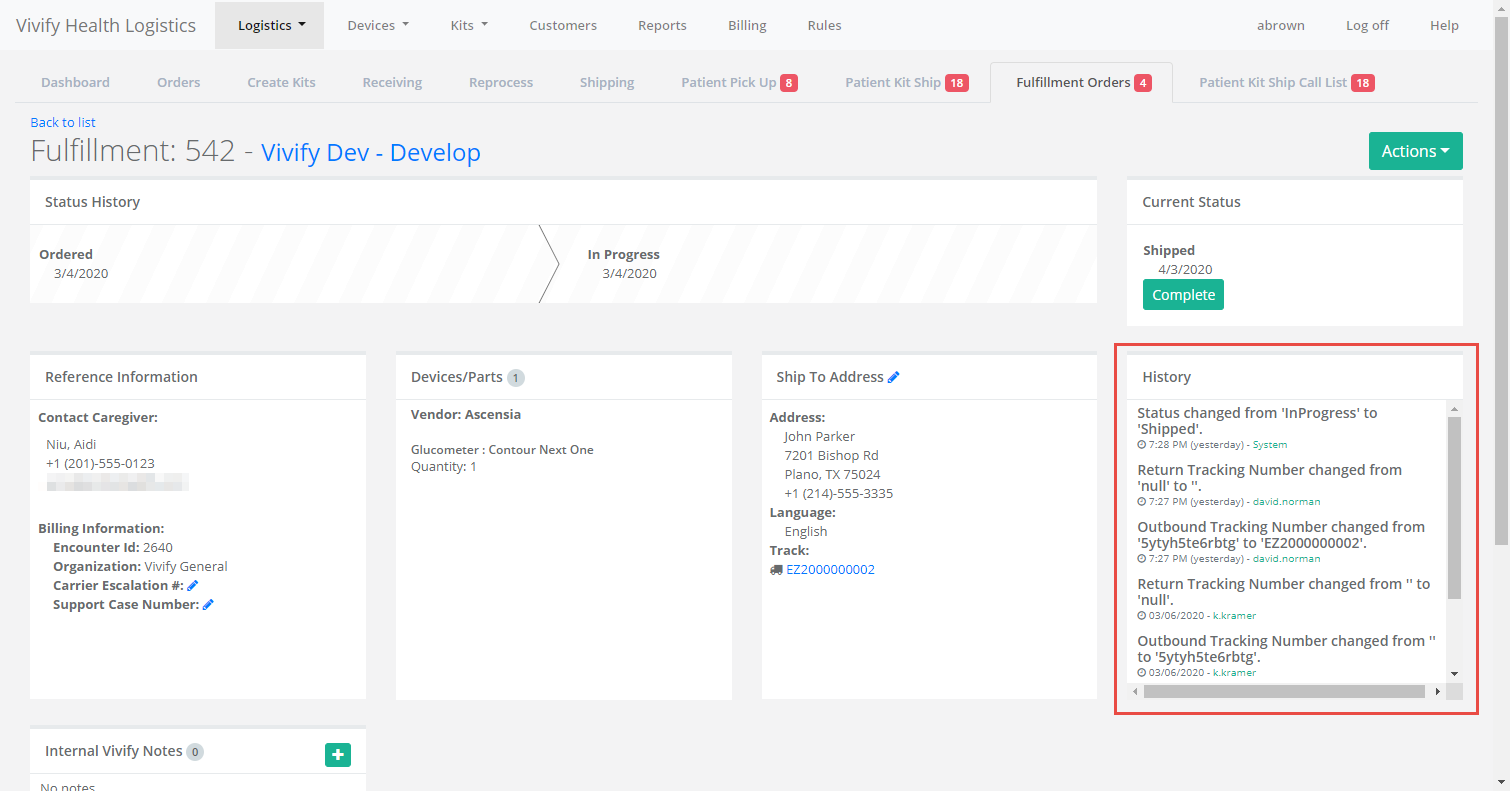
Task: Expand the Logistics menu
Action: click(270, 25)
